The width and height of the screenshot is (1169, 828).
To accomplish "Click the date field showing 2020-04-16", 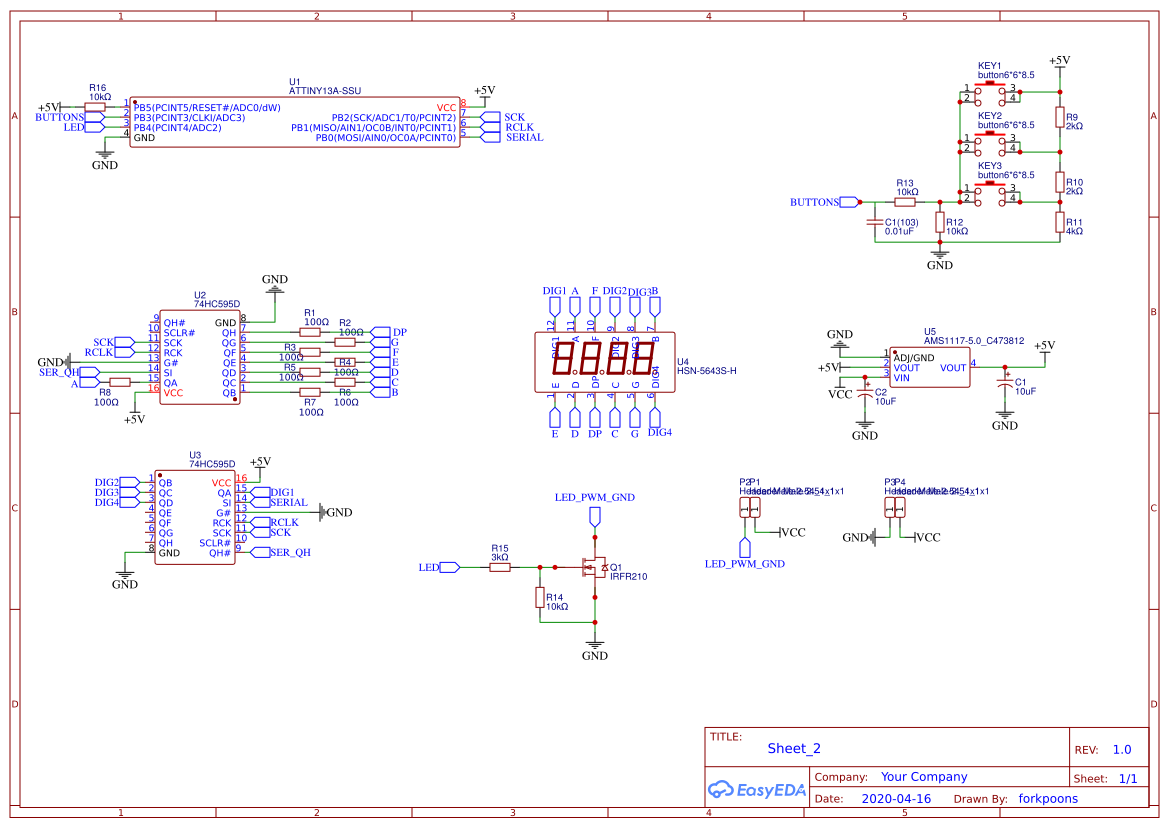I will pos(896,798).
